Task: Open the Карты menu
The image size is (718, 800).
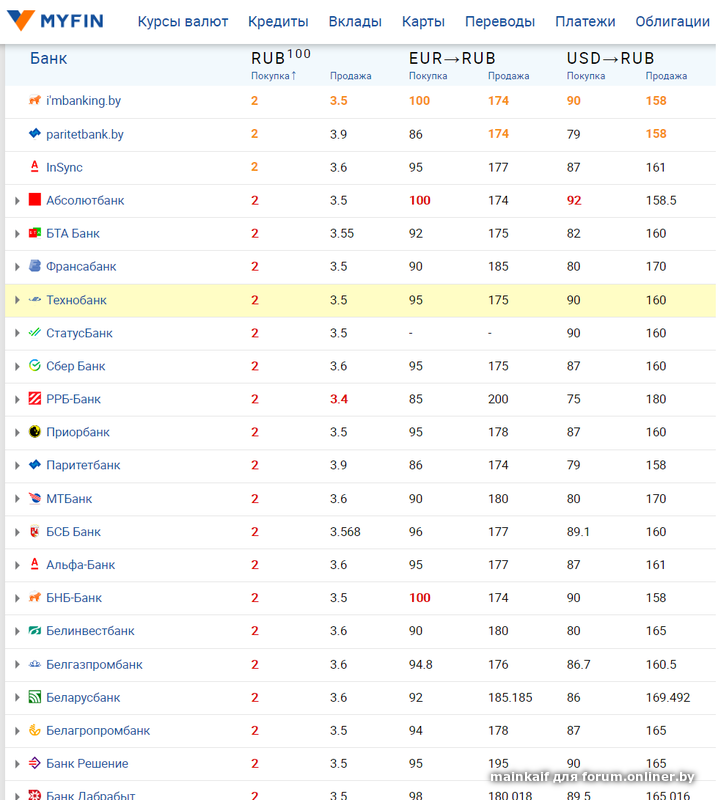Action: (423, 21)
